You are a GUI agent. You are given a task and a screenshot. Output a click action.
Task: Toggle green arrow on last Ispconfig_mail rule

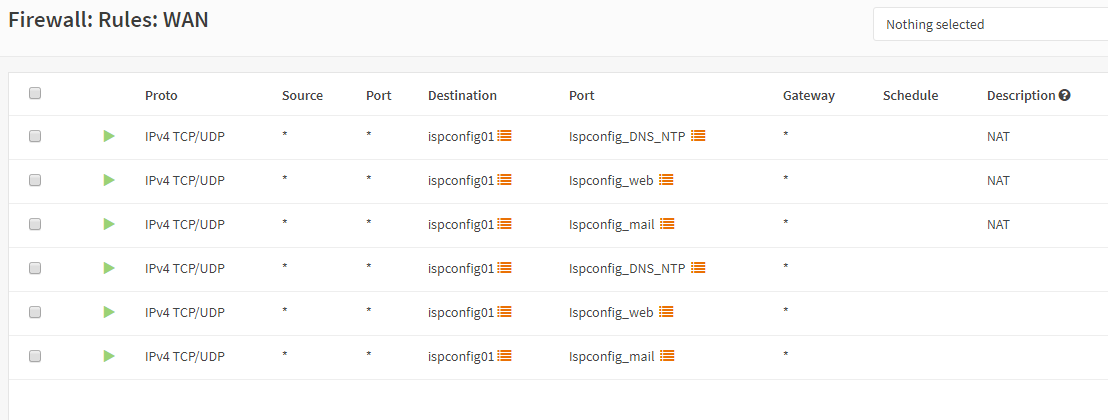point(109,355)
